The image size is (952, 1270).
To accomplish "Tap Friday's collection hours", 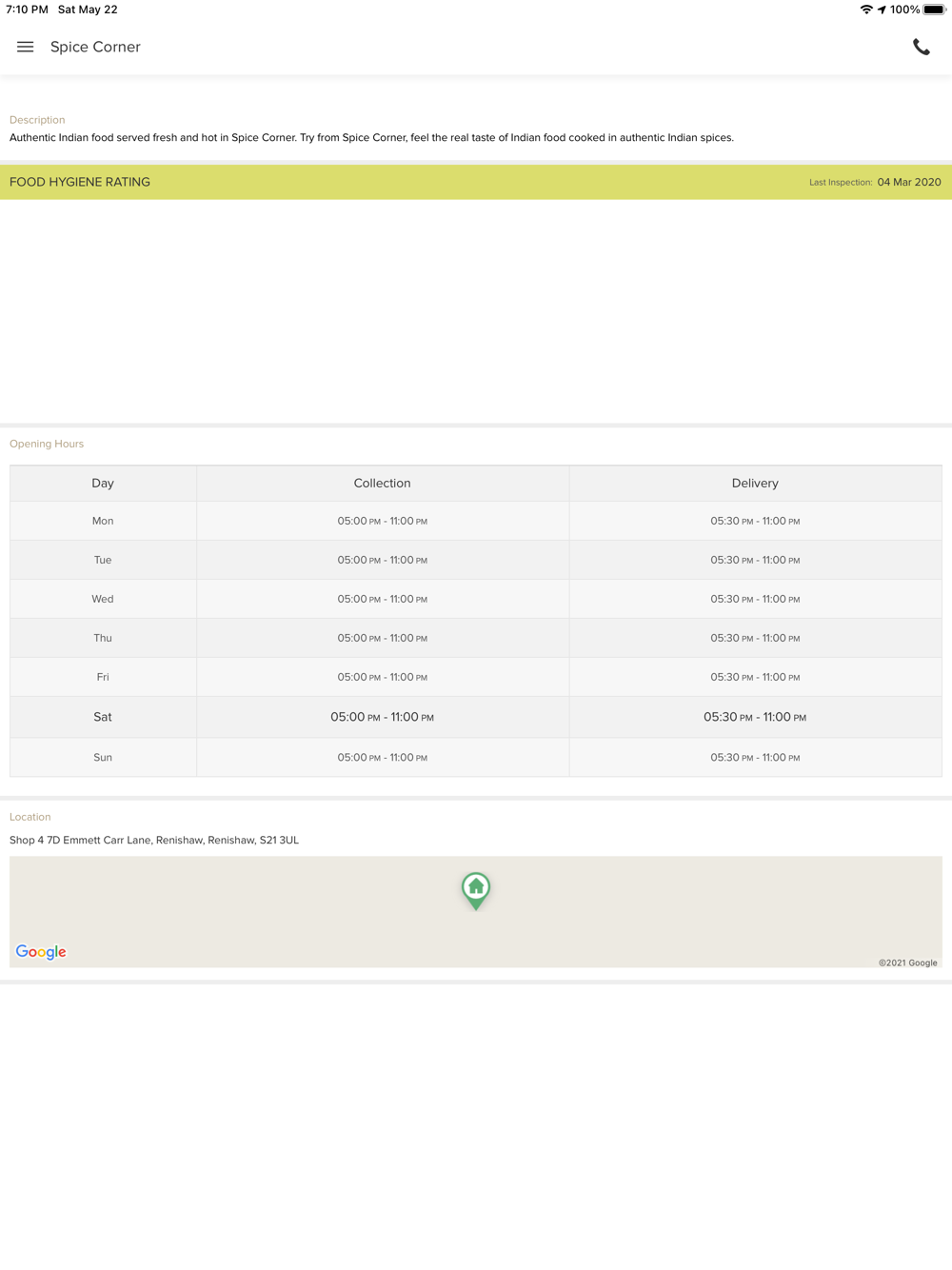I will (383, 677).
